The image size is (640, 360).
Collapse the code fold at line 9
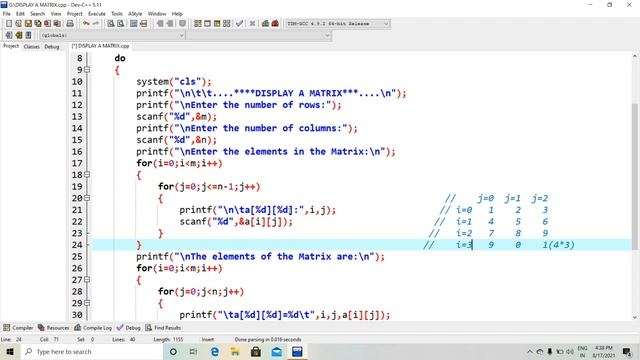[x=87, y=70]
